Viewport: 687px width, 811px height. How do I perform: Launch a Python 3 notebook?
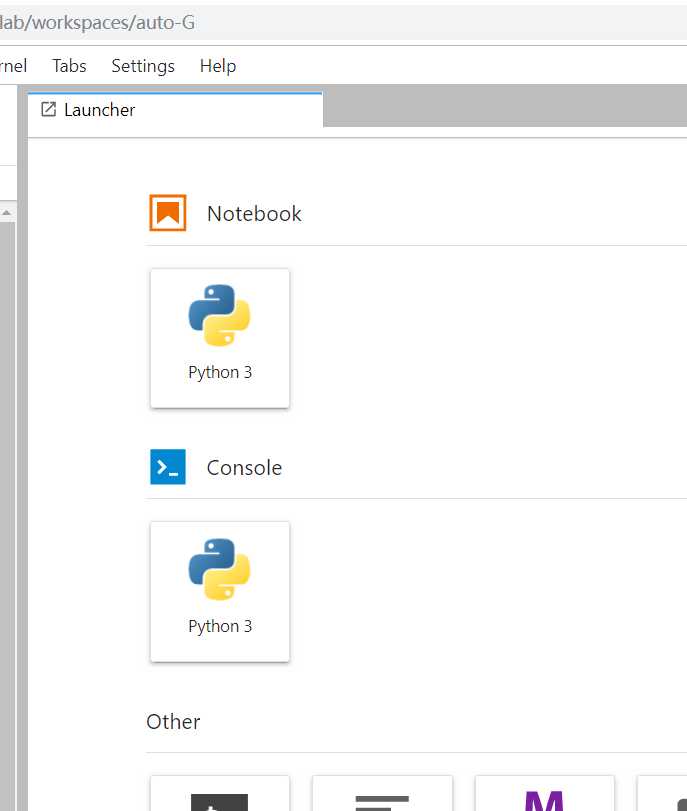[x=220, y=338]
